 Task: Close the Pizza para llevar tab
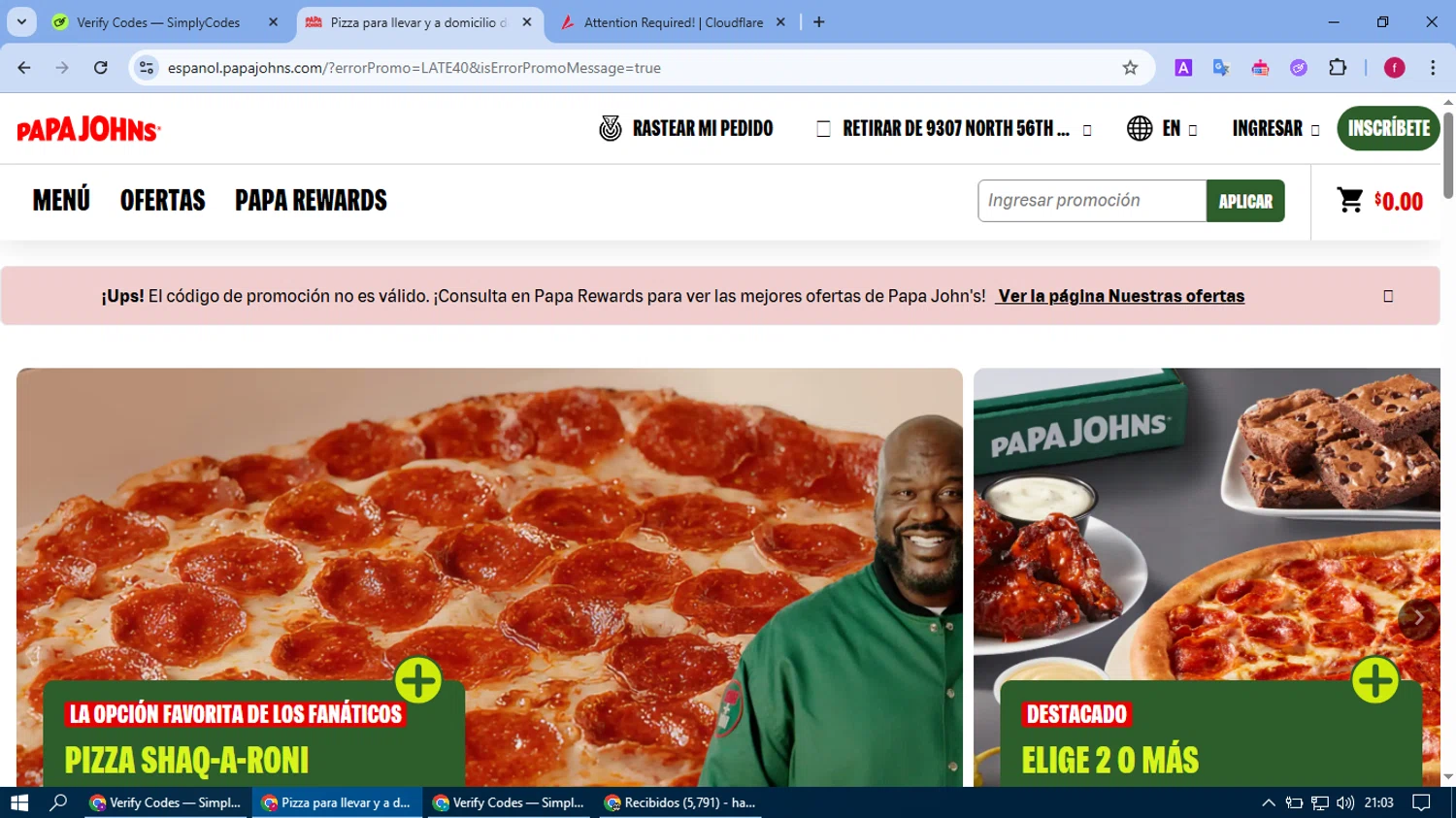click(527, 22)
